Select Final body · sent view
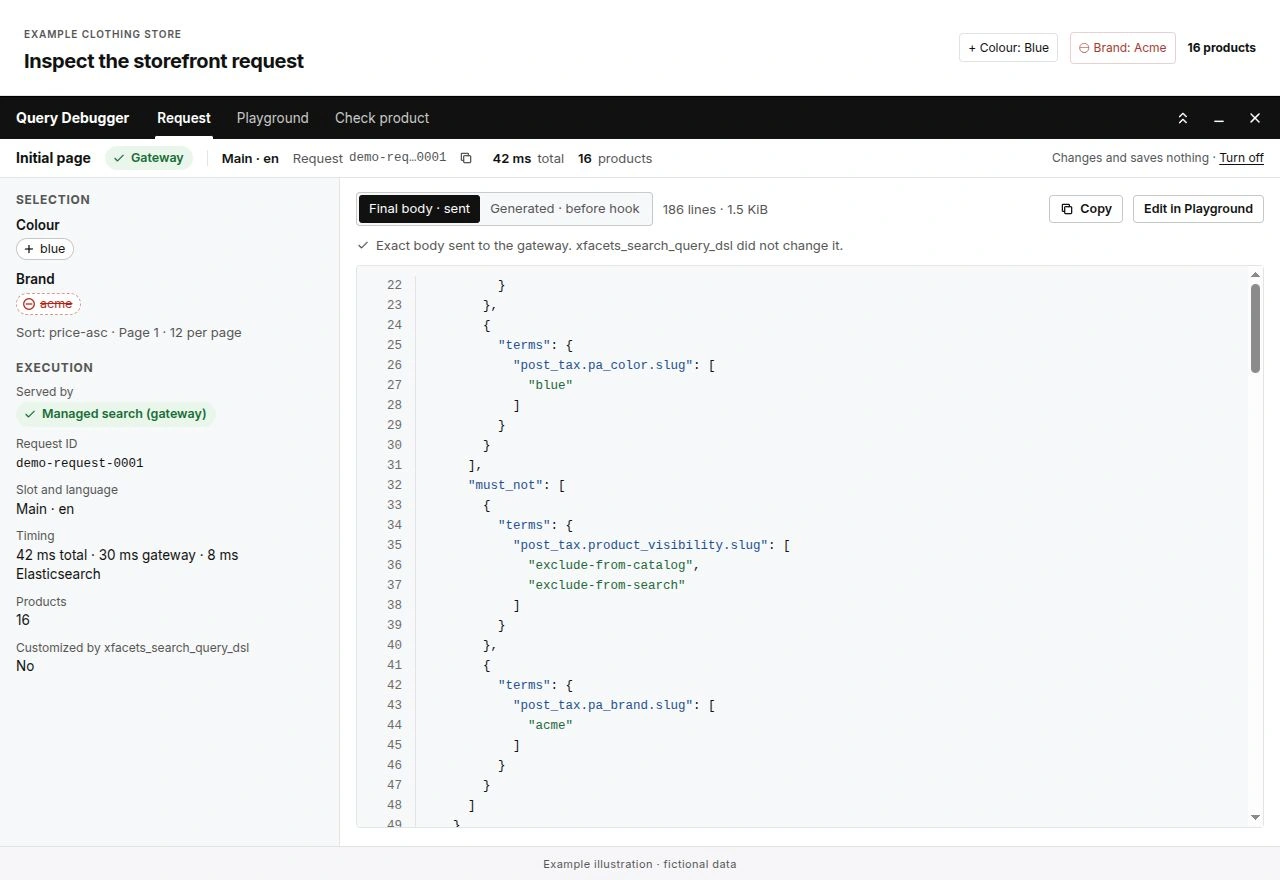The height and width of the screenshot is (880, 1280). pyautogui.click(x=419, y=209)
